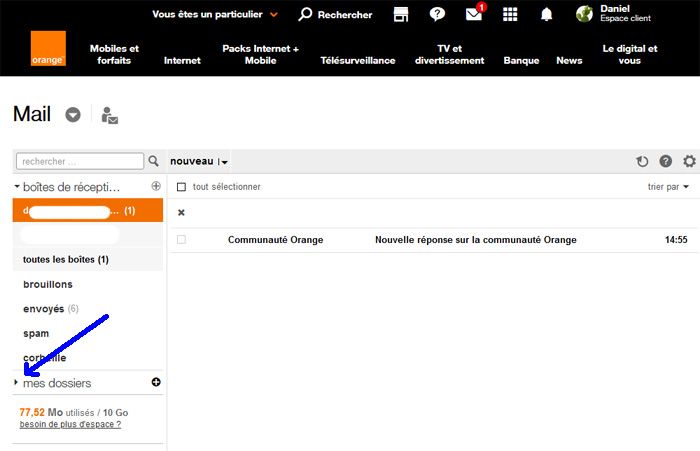
Task: Add a new folder in mes dossiers
Action: point(156,382)
